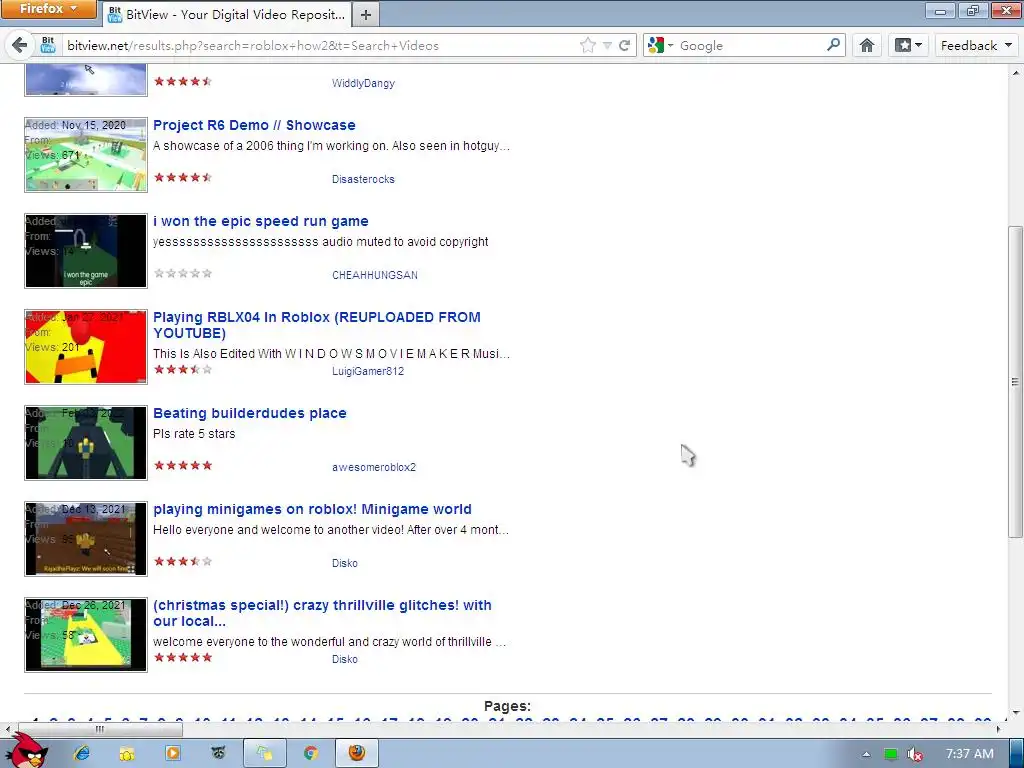Image resolution: width=1024 pixels, height=768 pixels.
Task: Visit uploader CHEAHHUNGSAN's profile
Action: click(x=375, y=275)
